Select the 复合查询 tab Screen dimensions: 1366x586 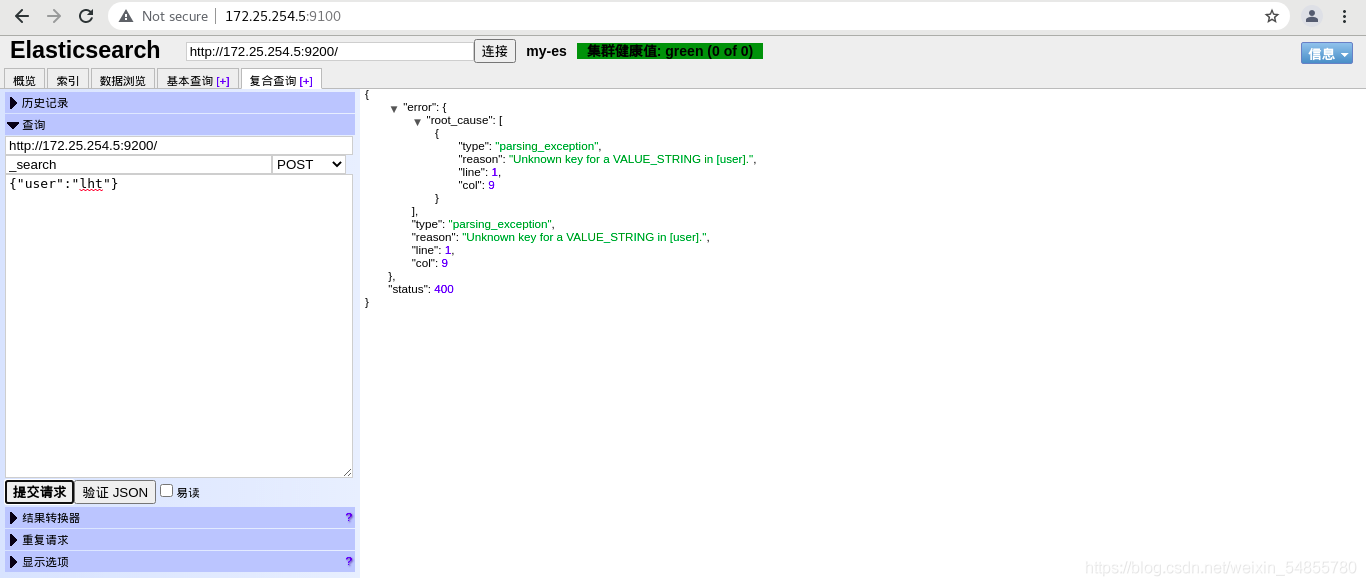[x=281, y=80]
